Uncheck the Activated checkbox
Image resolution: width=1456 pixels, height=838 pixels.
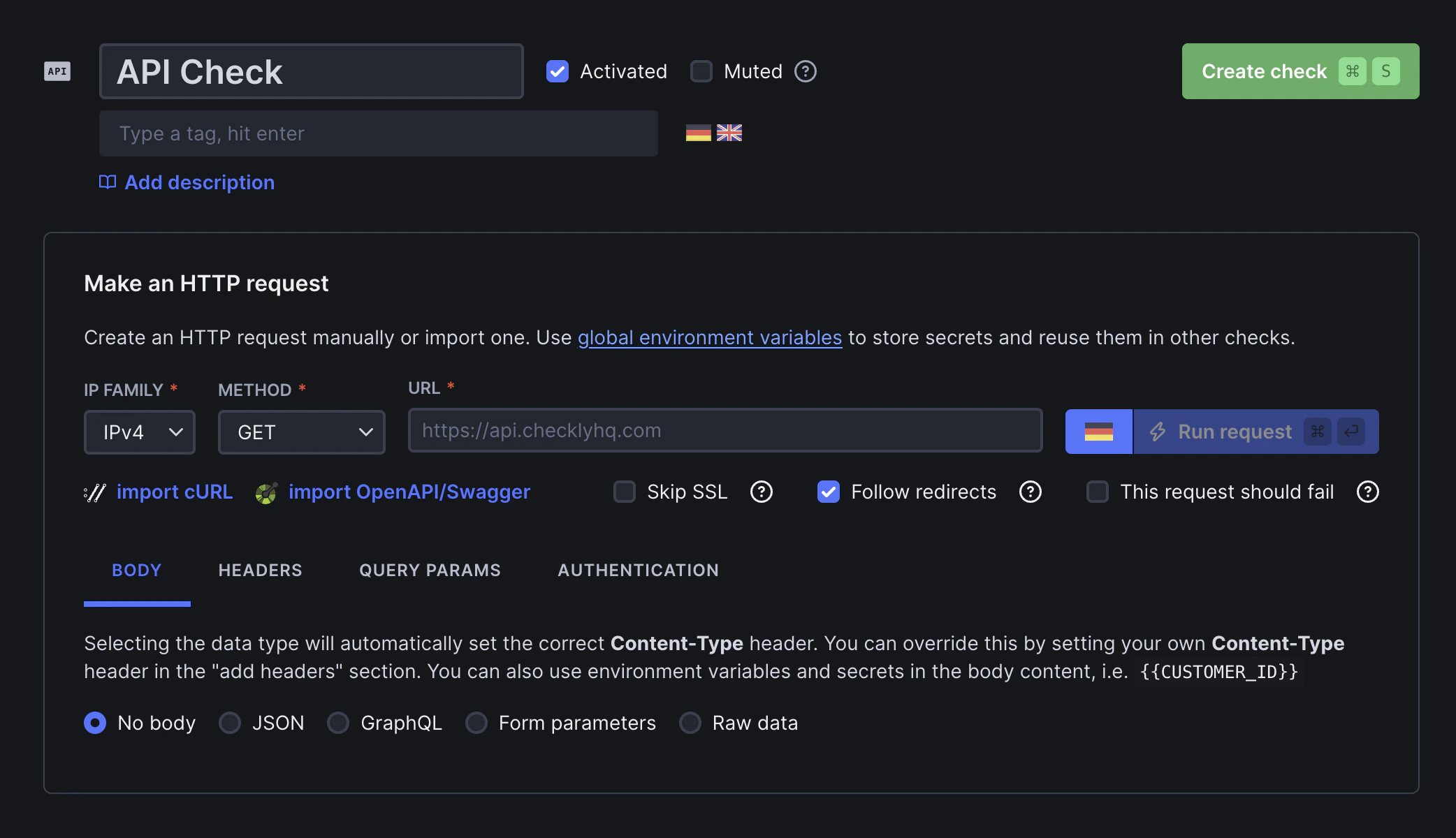pyautogui.click(x=557, y=71)
